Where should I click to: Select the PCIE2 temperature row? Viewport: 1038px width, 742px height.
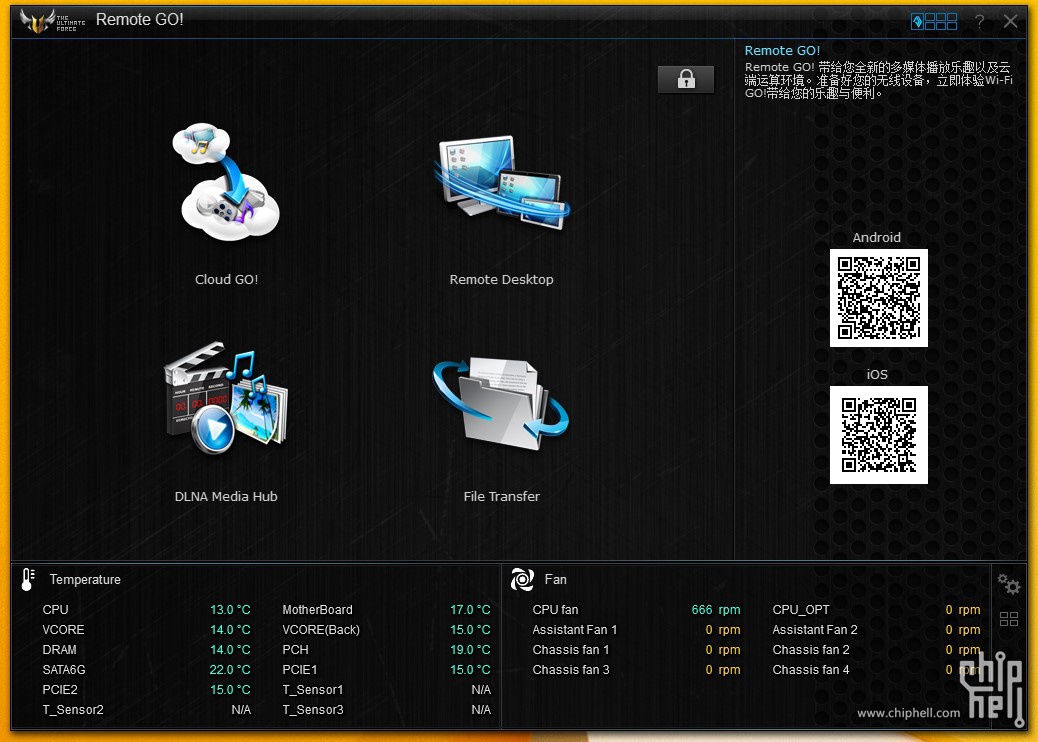tap(146, 690)
